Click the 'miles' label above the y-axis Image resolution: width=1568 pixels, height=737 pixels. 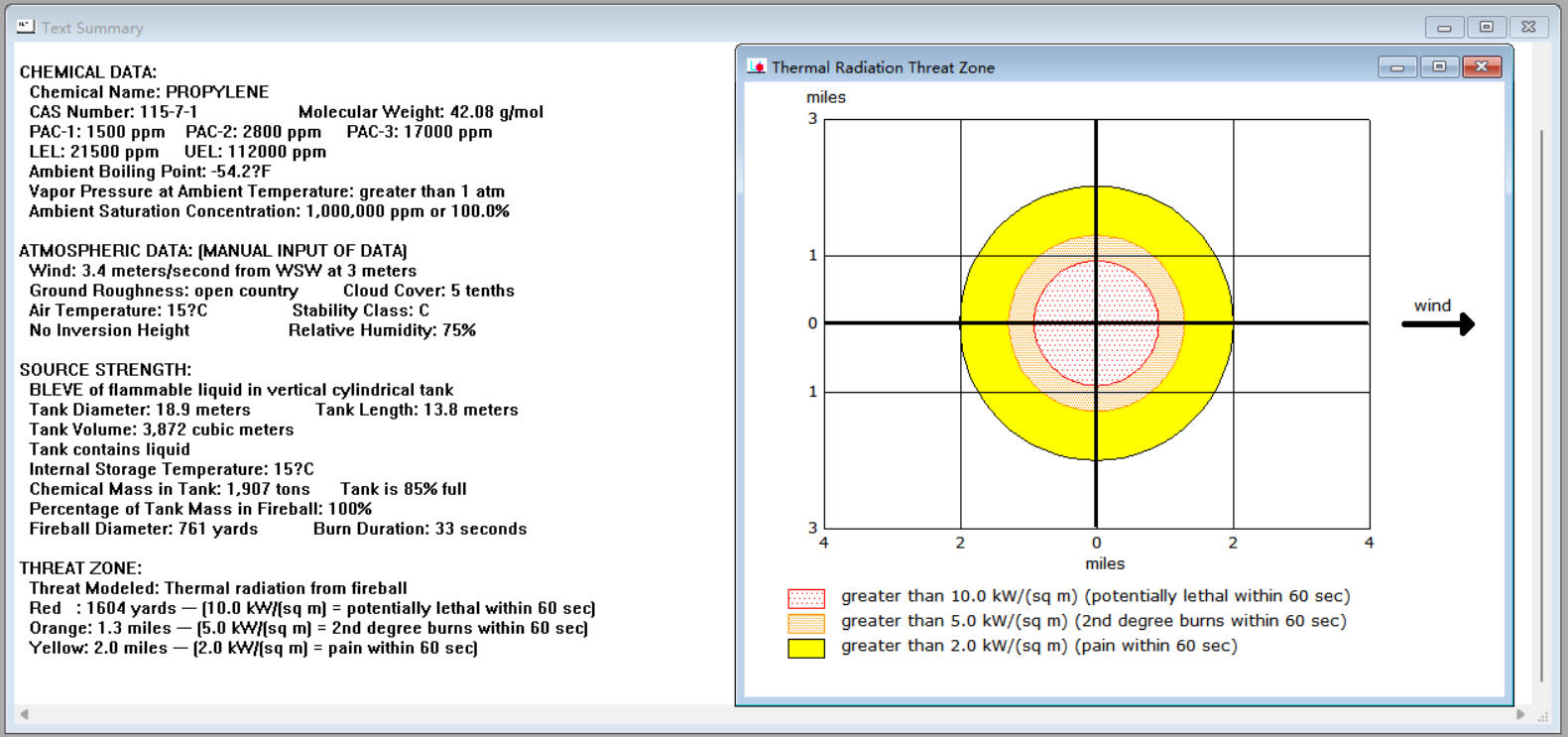[x=826, y=97]
